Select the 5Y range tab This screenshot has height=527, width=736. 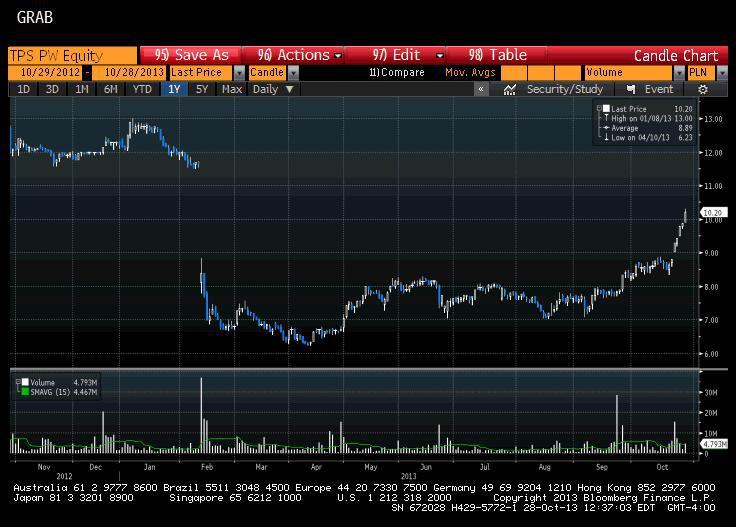[202, 89]
